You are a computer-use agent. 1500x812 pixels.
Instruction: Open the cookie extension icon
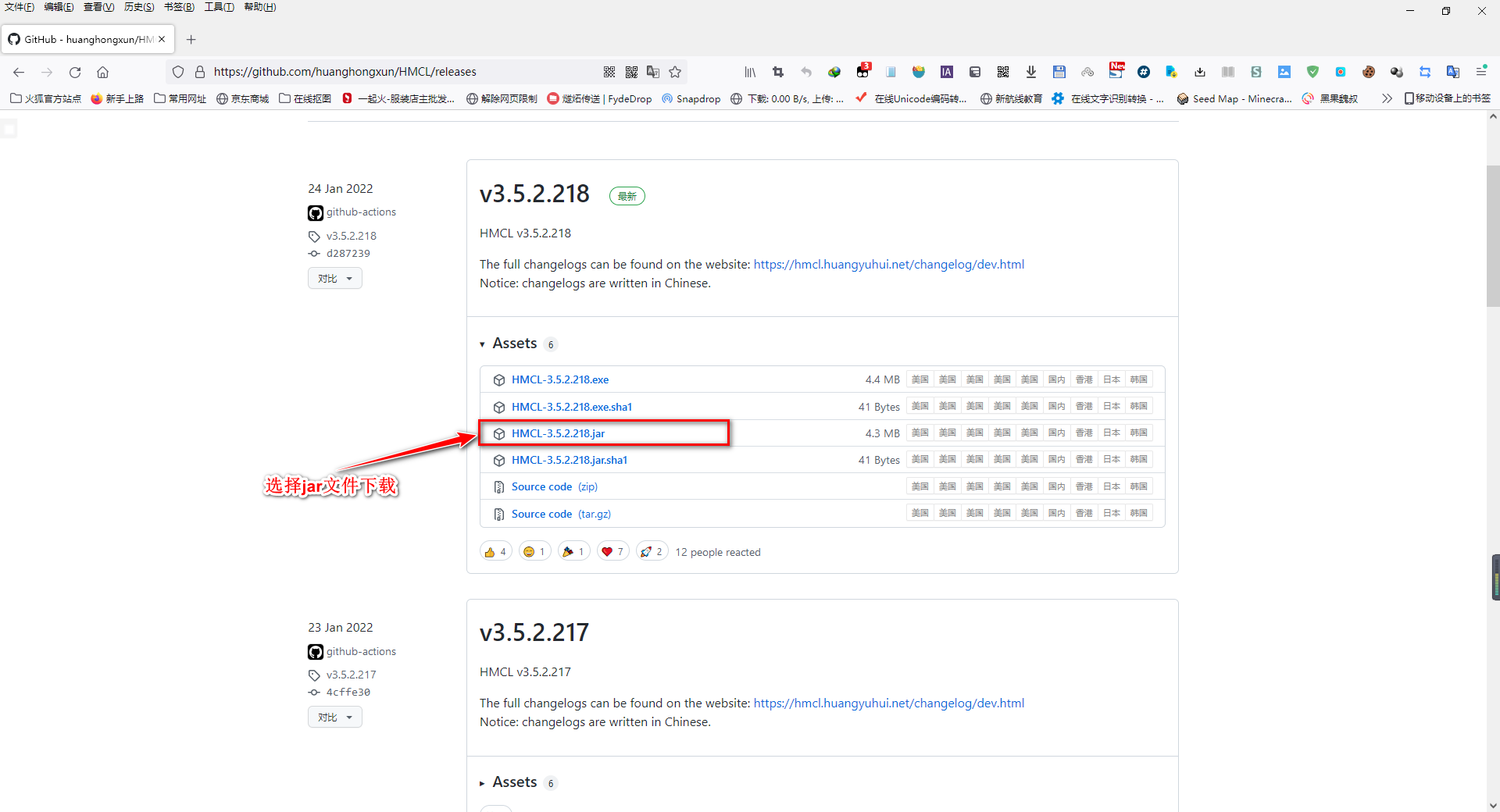tap(1369, 72)
